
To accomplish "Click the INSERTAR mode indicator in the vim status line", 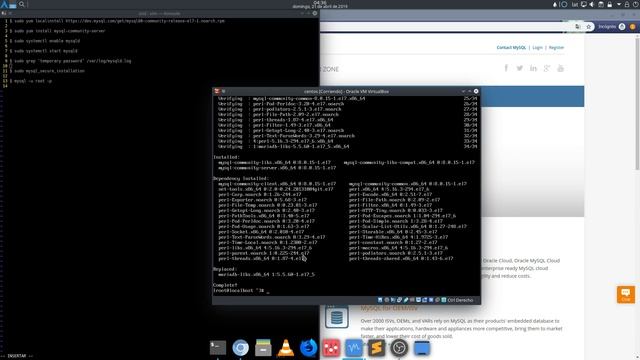I will click(17, 356).
